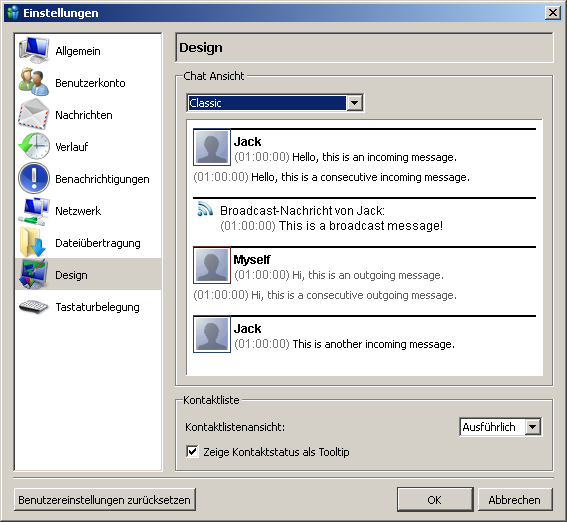Open the Allgemein monitor icon

click(x=34, y=50)
